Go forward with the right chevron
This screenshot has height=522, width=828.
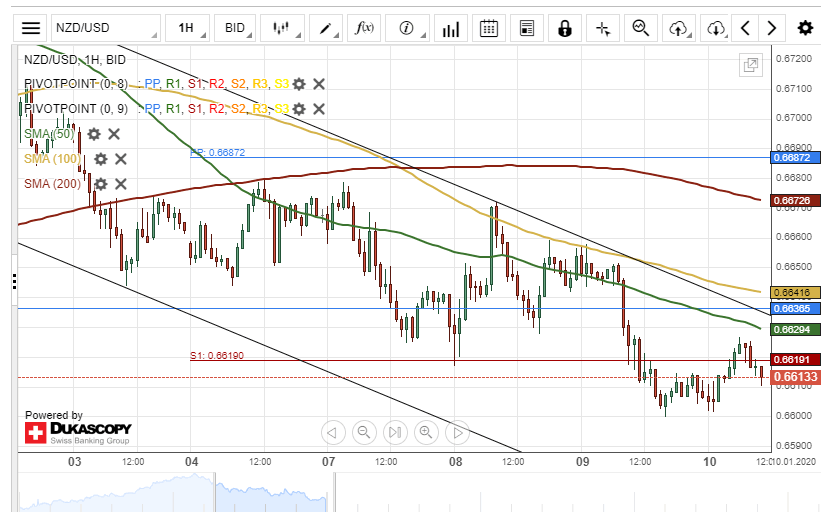click(x=771, y=28)
